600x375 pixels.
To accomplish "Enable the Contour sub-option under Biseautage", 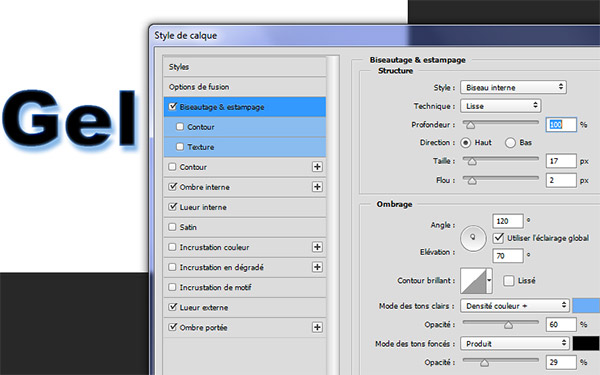I will pyautogui.click(x=180, y=127).
